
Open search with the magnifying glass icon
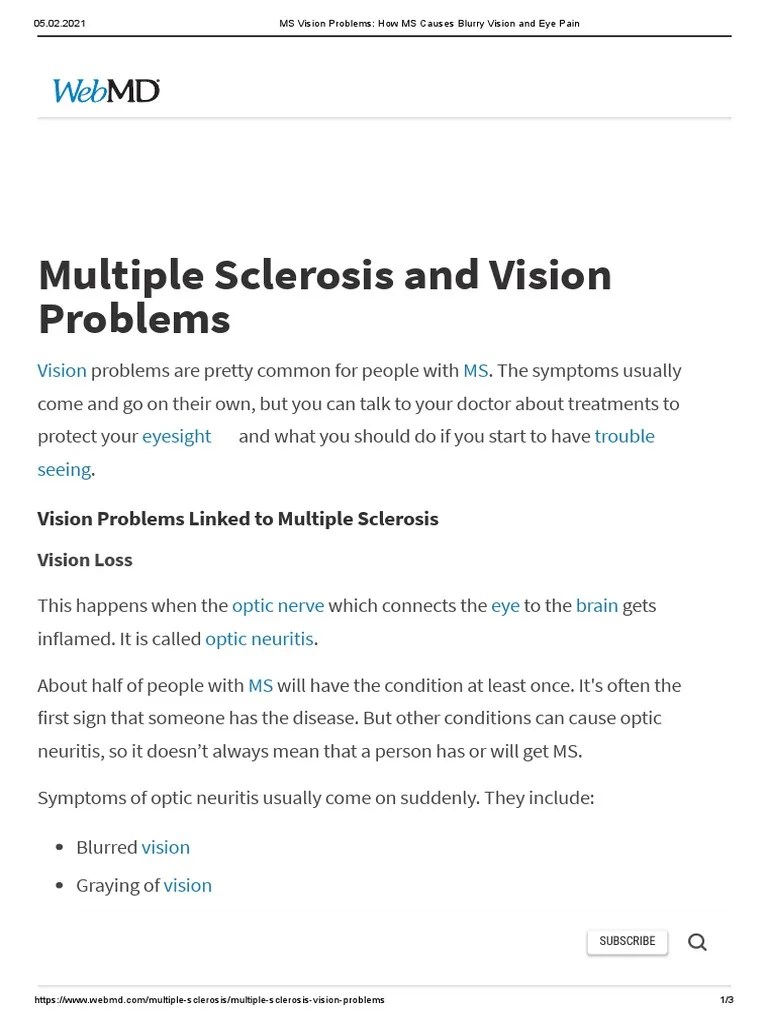pos(697,942)
